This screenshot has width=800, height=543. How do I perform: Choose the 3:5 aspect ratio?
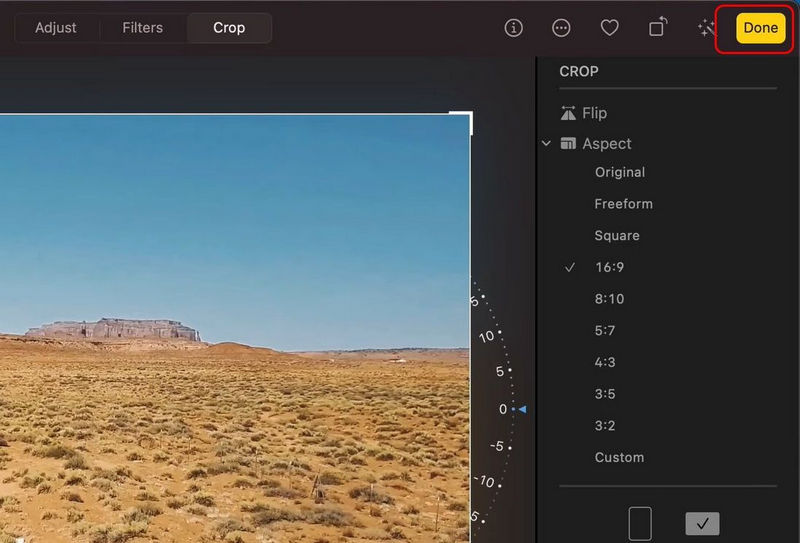(x=605, y=394)
